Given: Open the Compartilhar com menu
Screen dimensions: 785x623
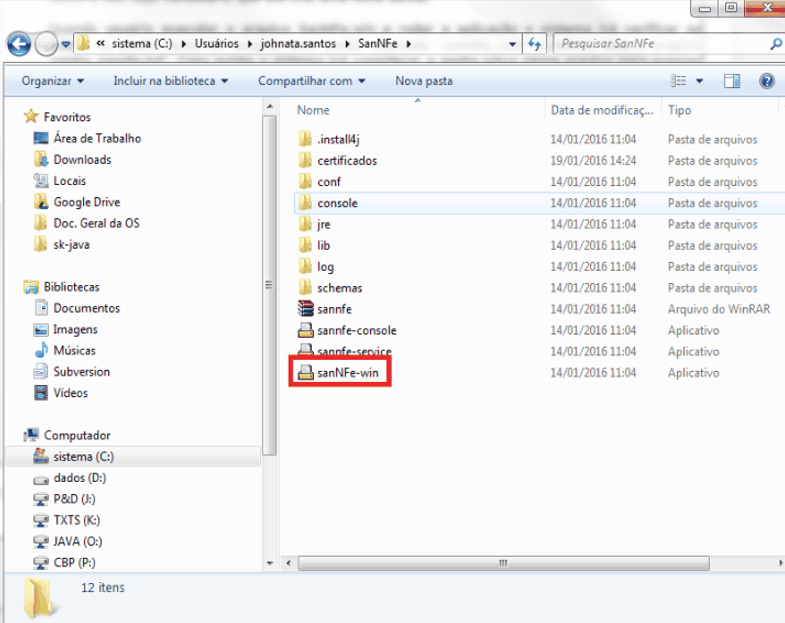Looking at the screenshot, I should coord(311,81).
